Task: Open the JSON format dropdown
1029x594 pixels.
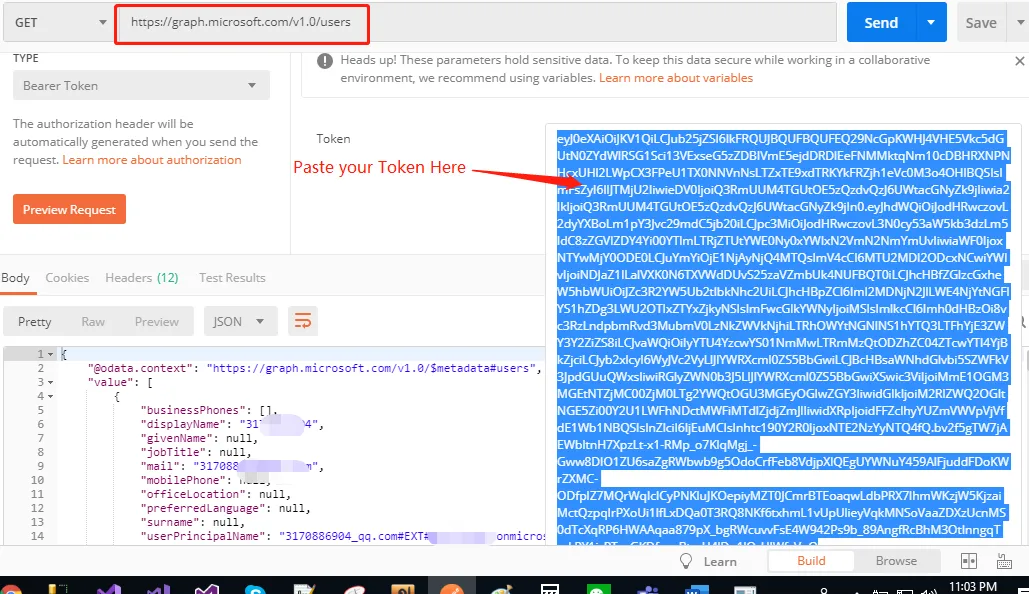Action: 240,322
